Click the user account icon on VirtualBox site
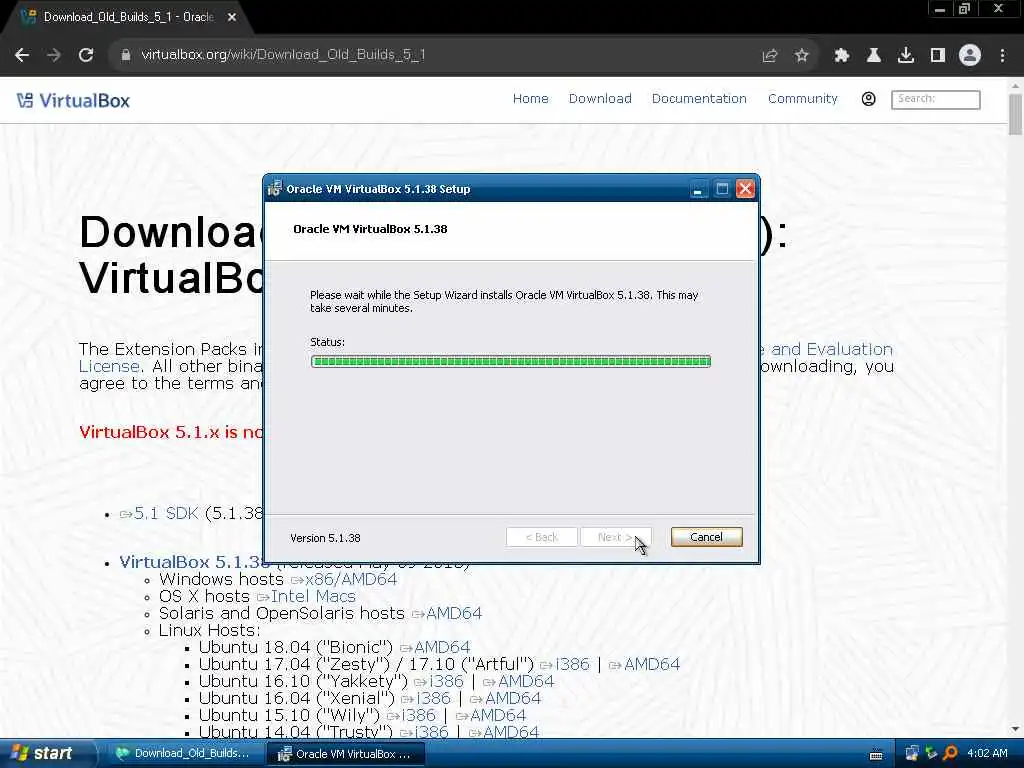The width and height of the screenshot is (1024, 768). (x=869, y=99)
